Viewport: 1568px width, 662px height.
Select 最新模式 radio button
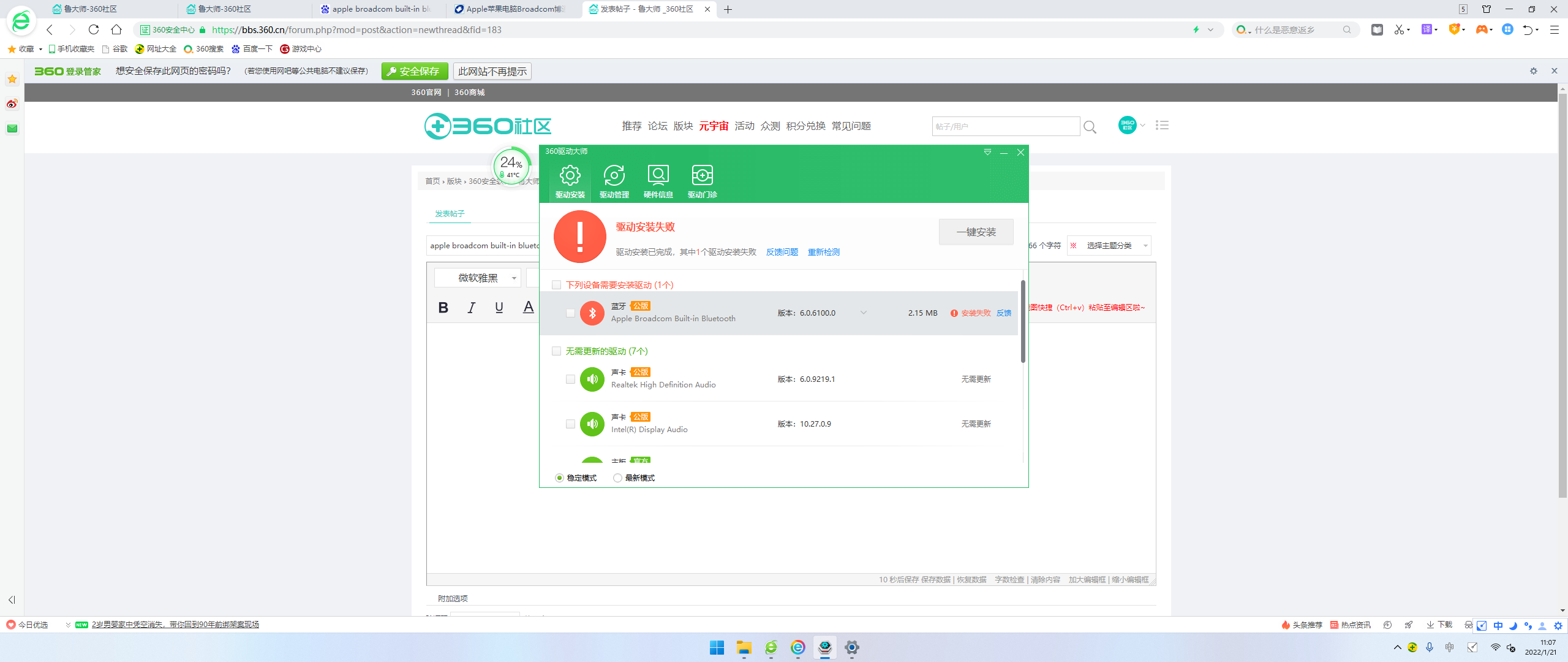[617, 478]
